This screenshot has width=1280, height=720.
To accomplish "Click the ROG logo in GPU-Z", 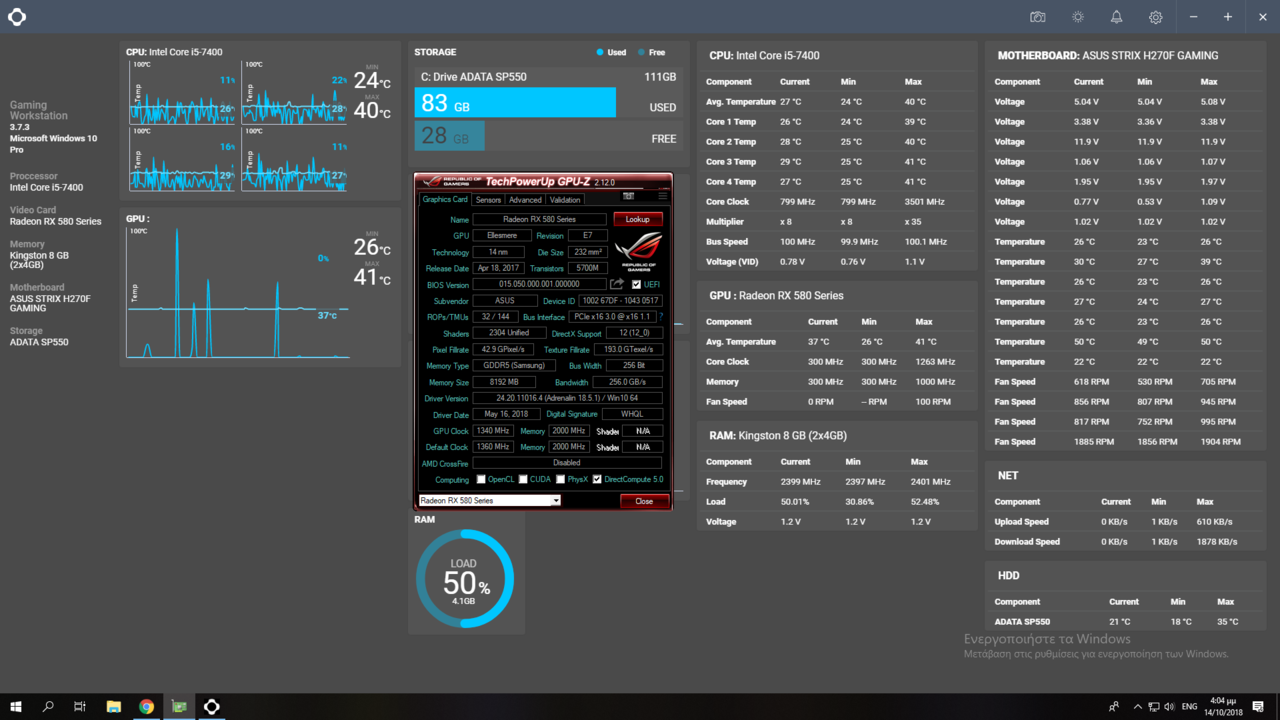I will [638, 250].
